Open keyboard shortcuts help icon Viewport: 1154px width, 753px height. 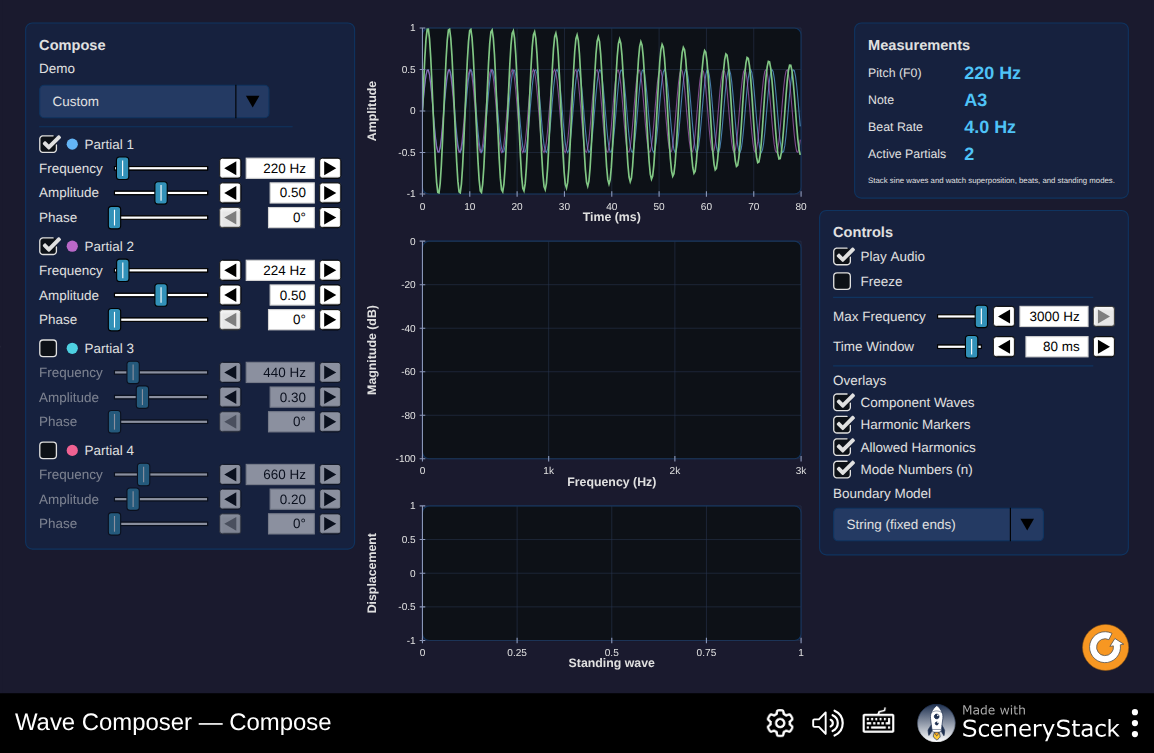pyautogui.click(x=878, y=723)
